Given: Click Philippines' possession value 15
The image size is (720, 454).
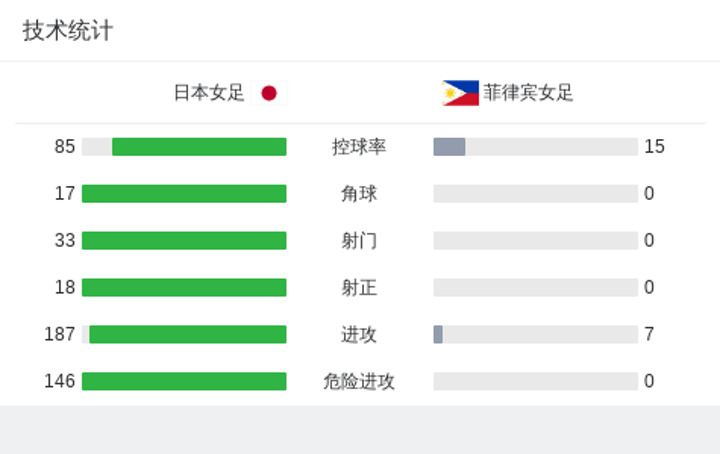Looking at the screenshot, I should (x=654, y=147).
